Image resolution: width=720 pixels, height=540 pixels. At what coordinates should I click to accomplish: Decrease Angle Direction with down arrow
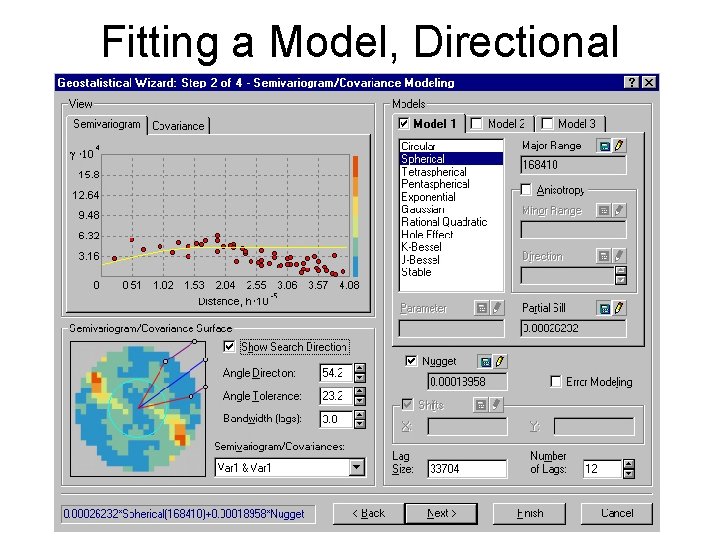click(x=360, y=377)
